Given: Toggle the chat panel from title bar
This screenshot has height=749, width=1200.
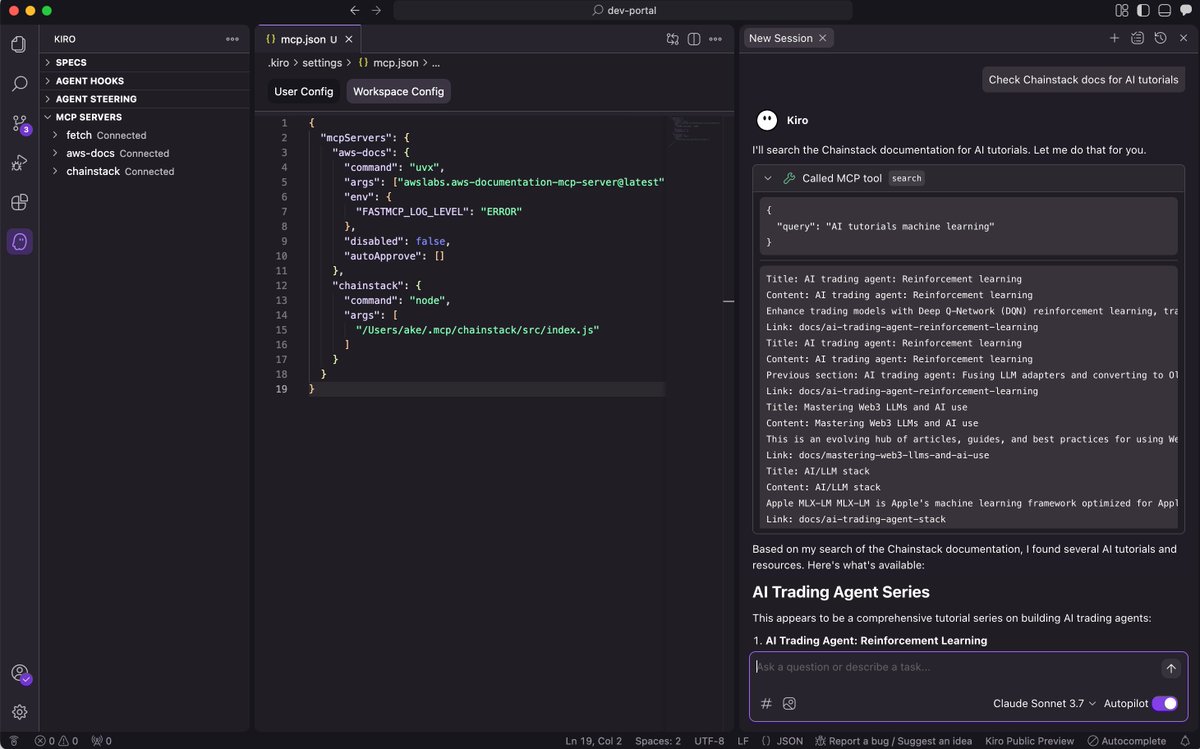Looking at the screenshot, I should point(1184,10).
